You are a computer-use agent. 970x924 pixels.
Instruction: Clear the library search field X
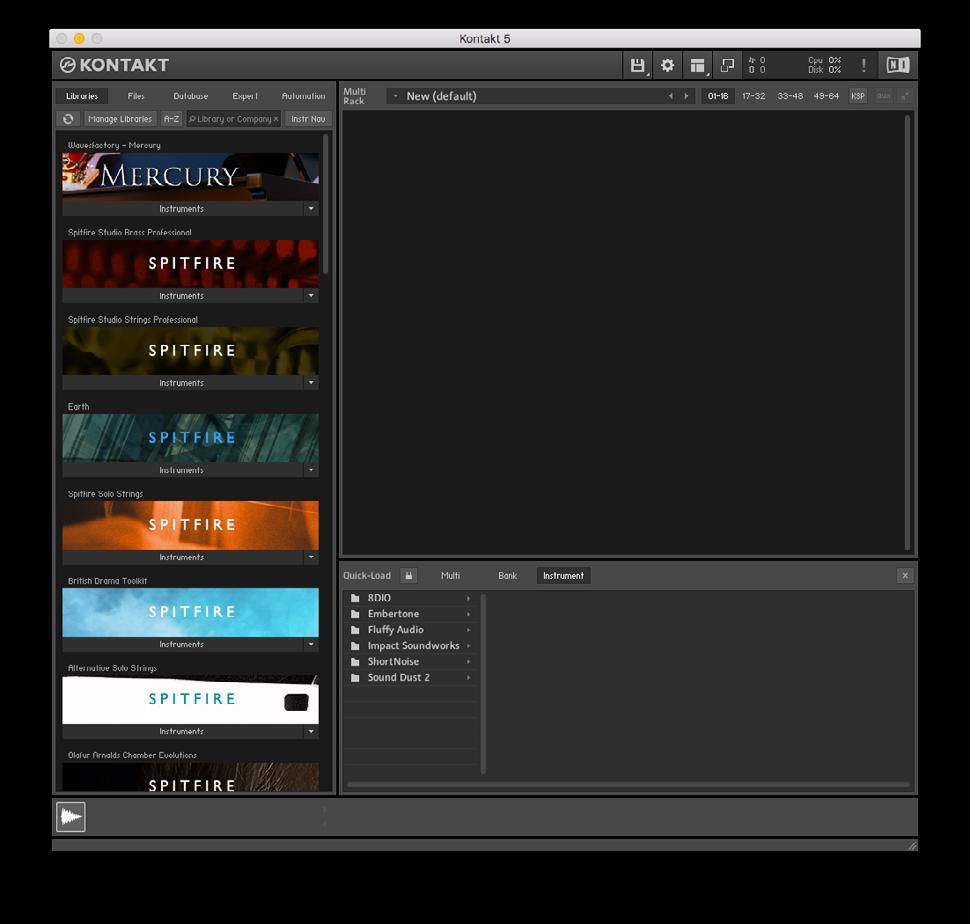pos(276,119)
